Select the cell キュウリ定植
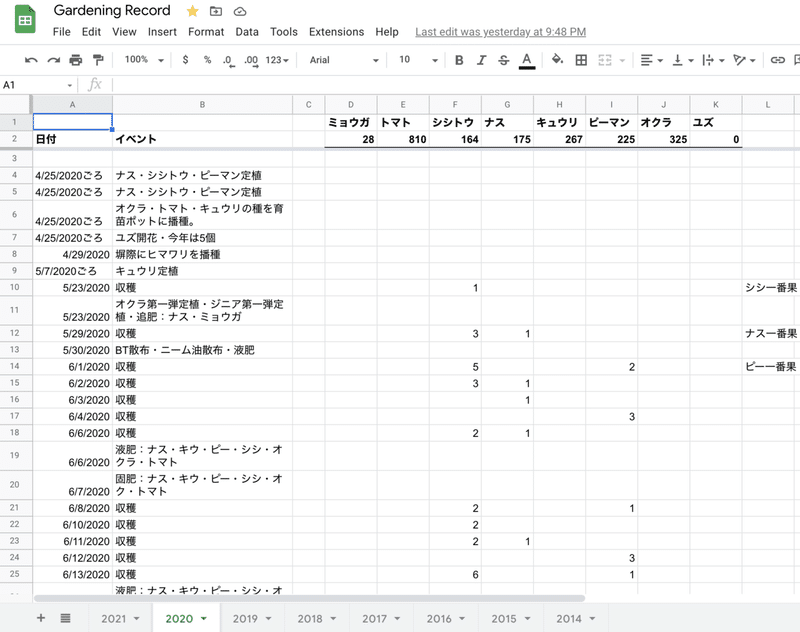Viewport: 800px width, 632px height. click(x=202, y=271)
